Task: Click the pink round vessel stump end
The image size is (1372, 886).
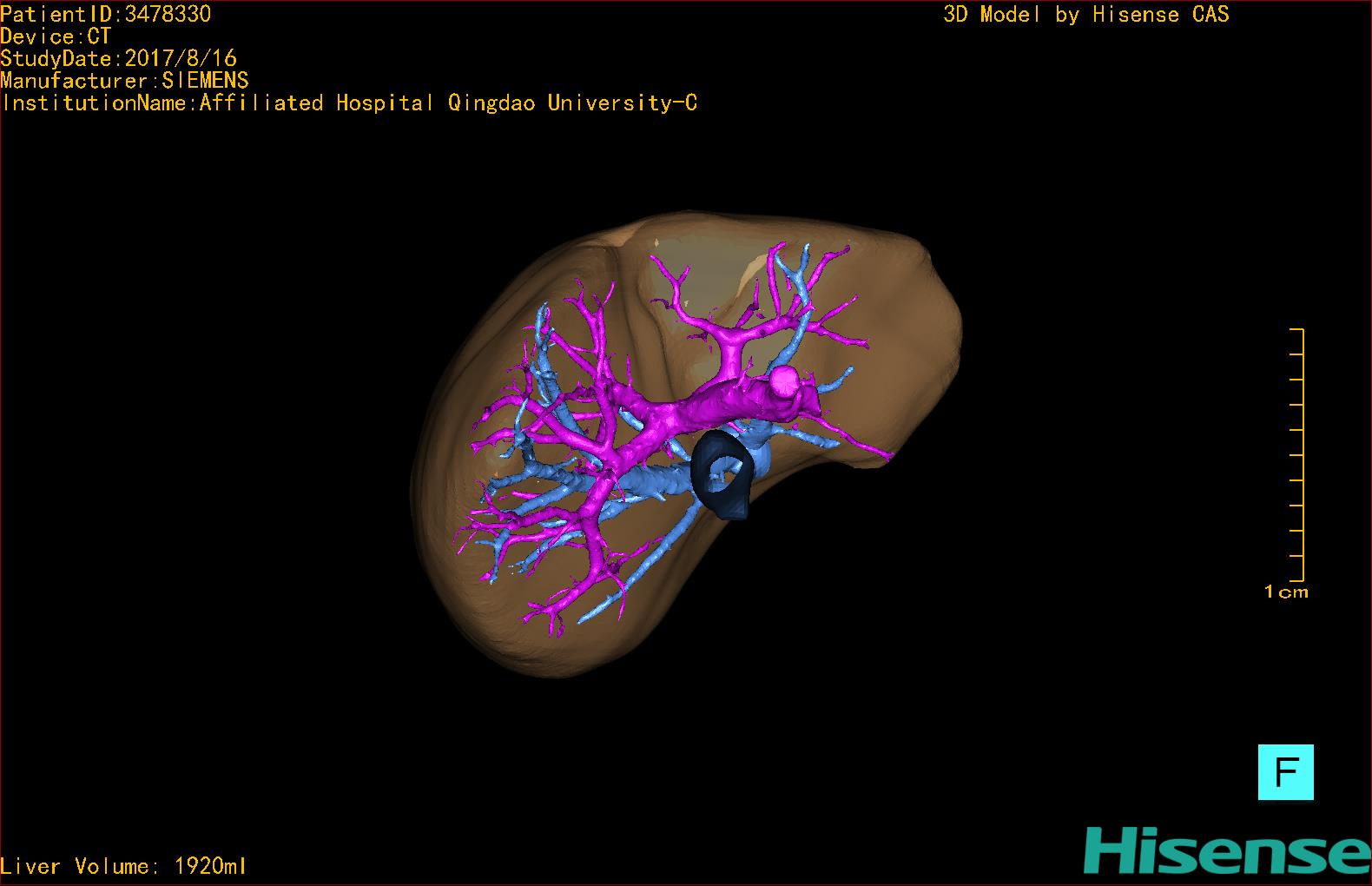Action: click(x=786, y=380)
